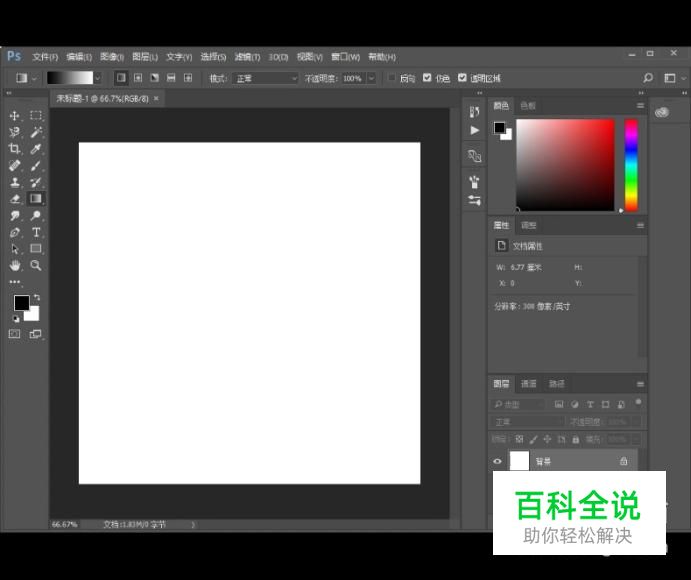691x580 pixels.
Task: Select the Brush tool
Action: [36, 165]
